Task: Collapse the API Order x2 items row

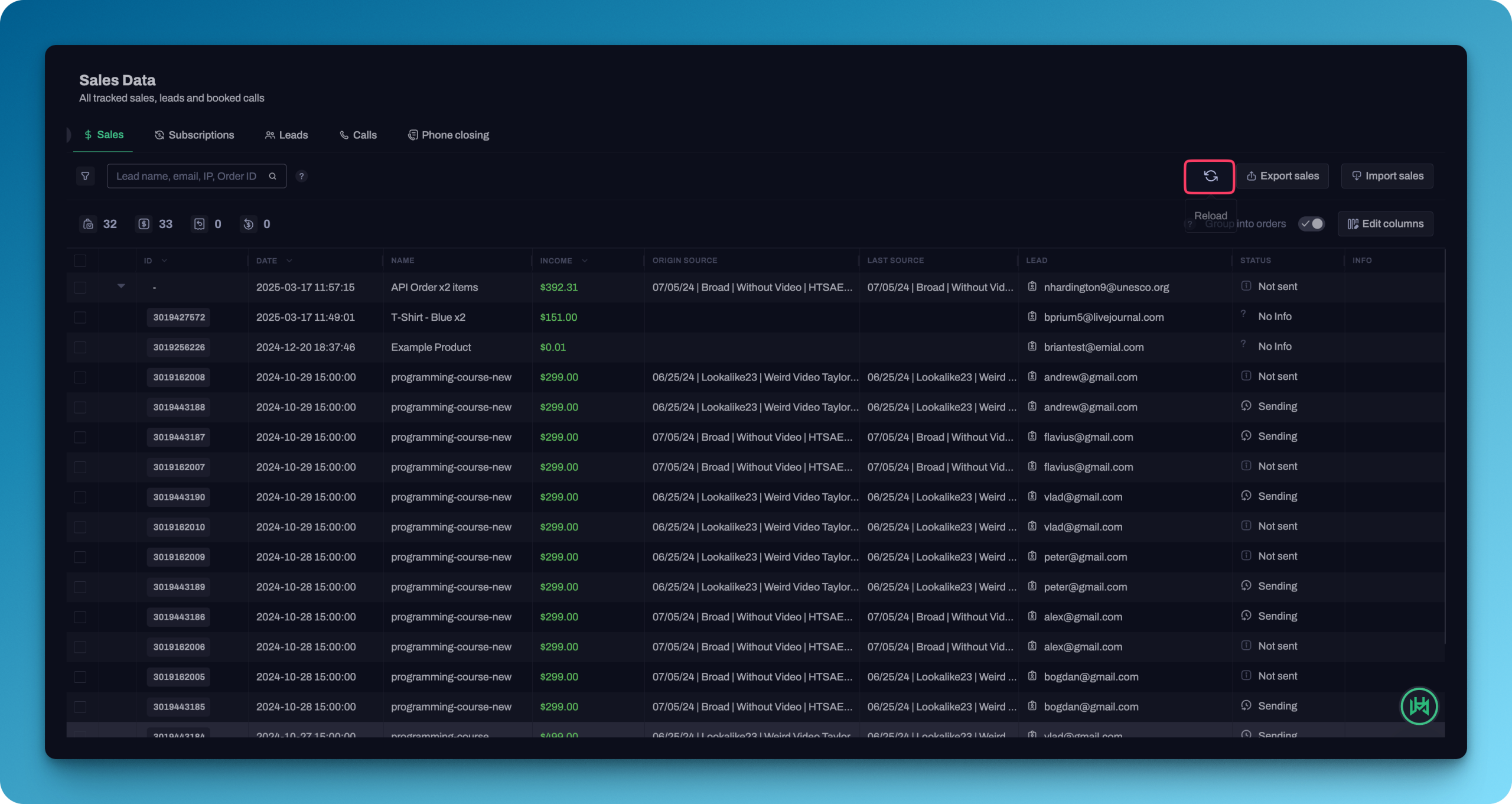Action: point(121,286)
